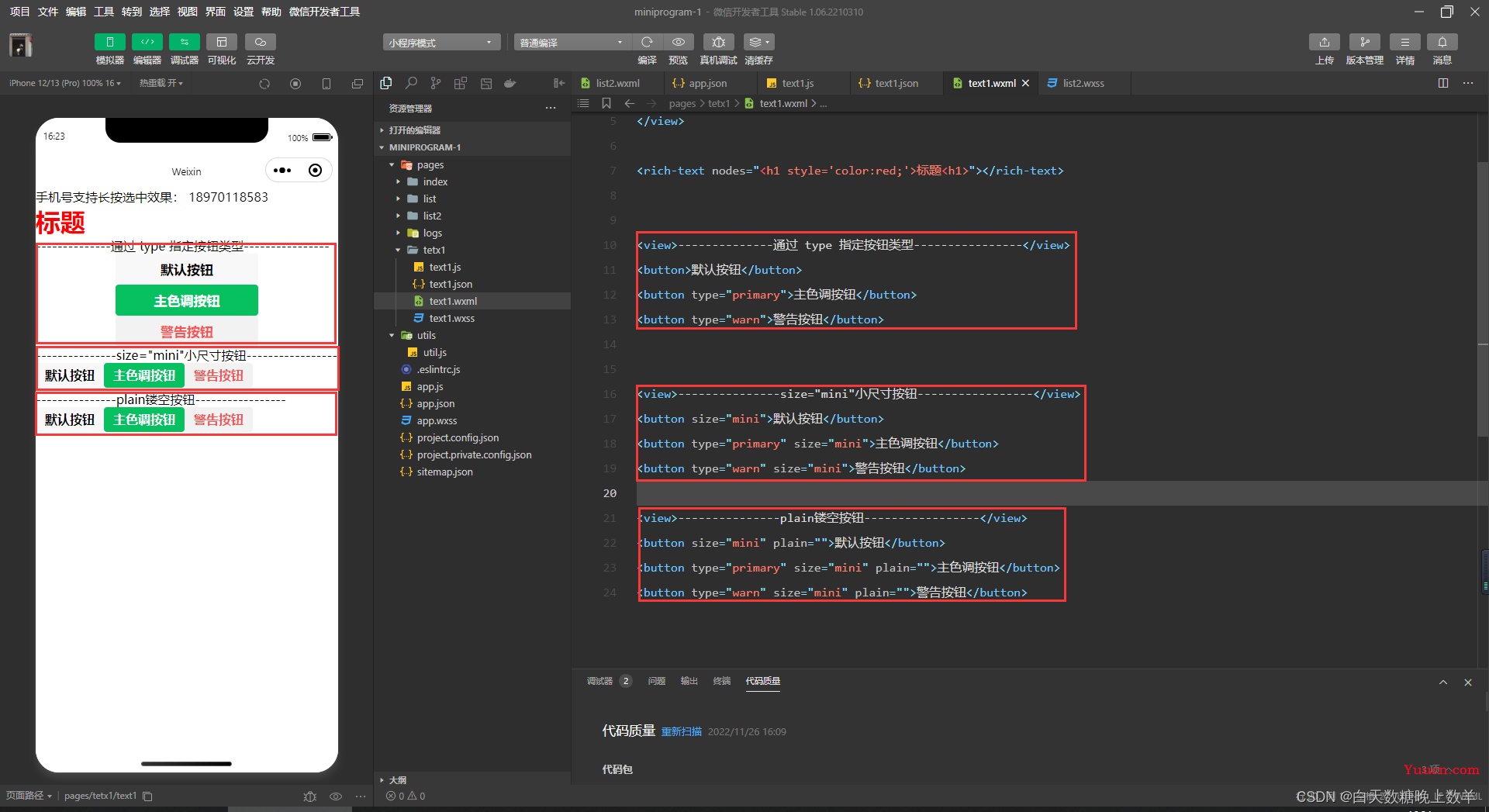This screenshot has width=1489, height=812.
Task: Open the extensions icon in sidebar
Action: click(461, 83)
